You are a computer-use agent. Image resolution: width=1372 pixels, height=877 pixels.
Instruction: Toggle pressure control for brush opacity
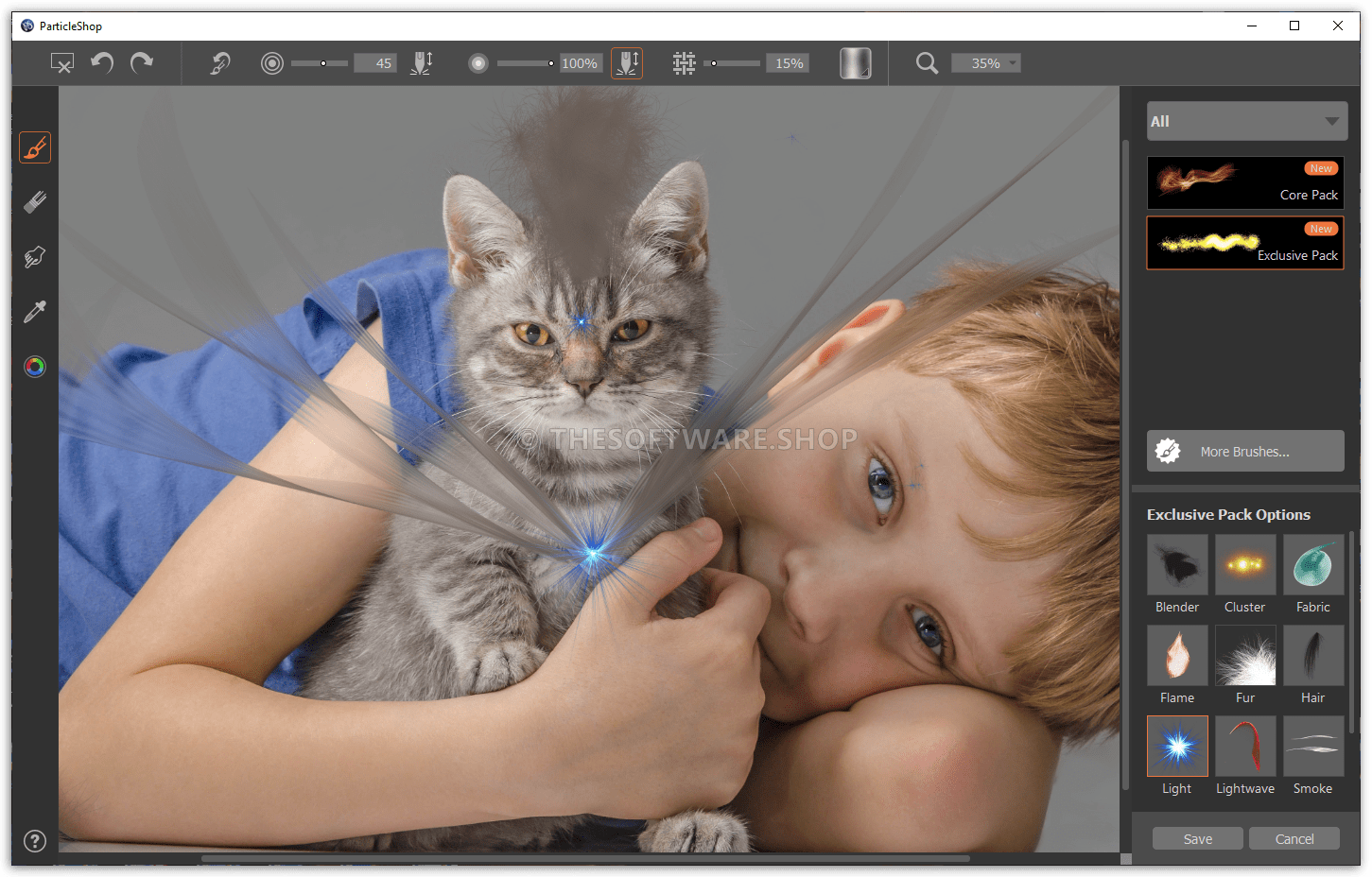tap(627, 62)
